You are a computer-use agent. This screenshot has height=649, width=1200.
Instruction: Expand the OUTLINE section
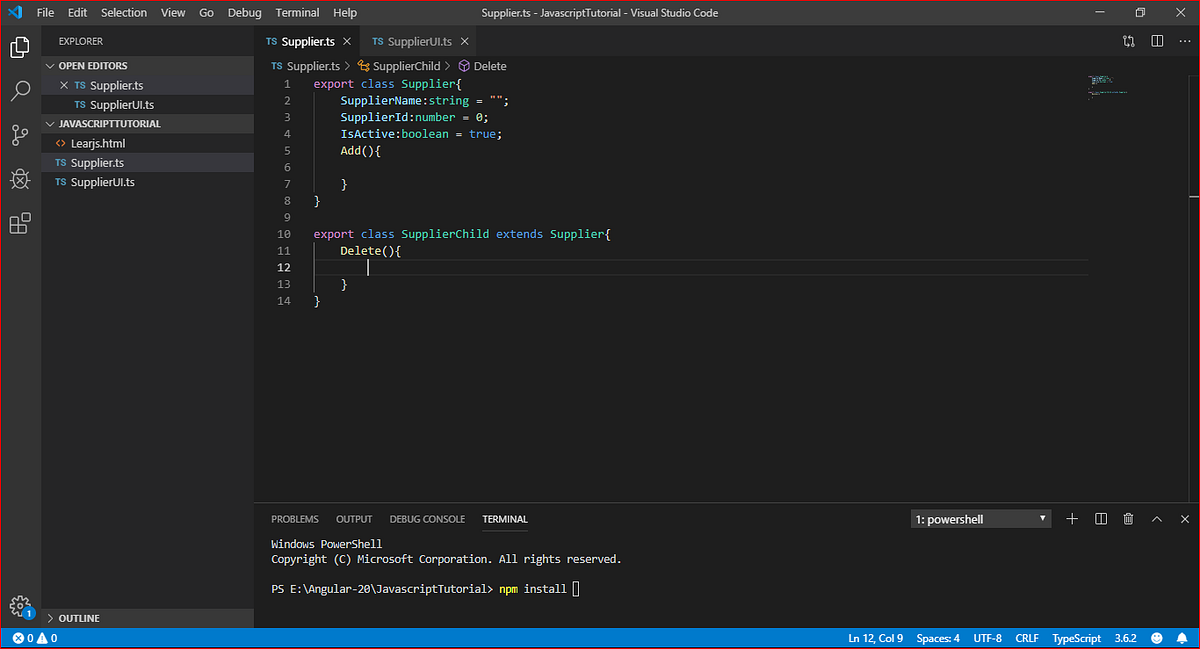79,618
